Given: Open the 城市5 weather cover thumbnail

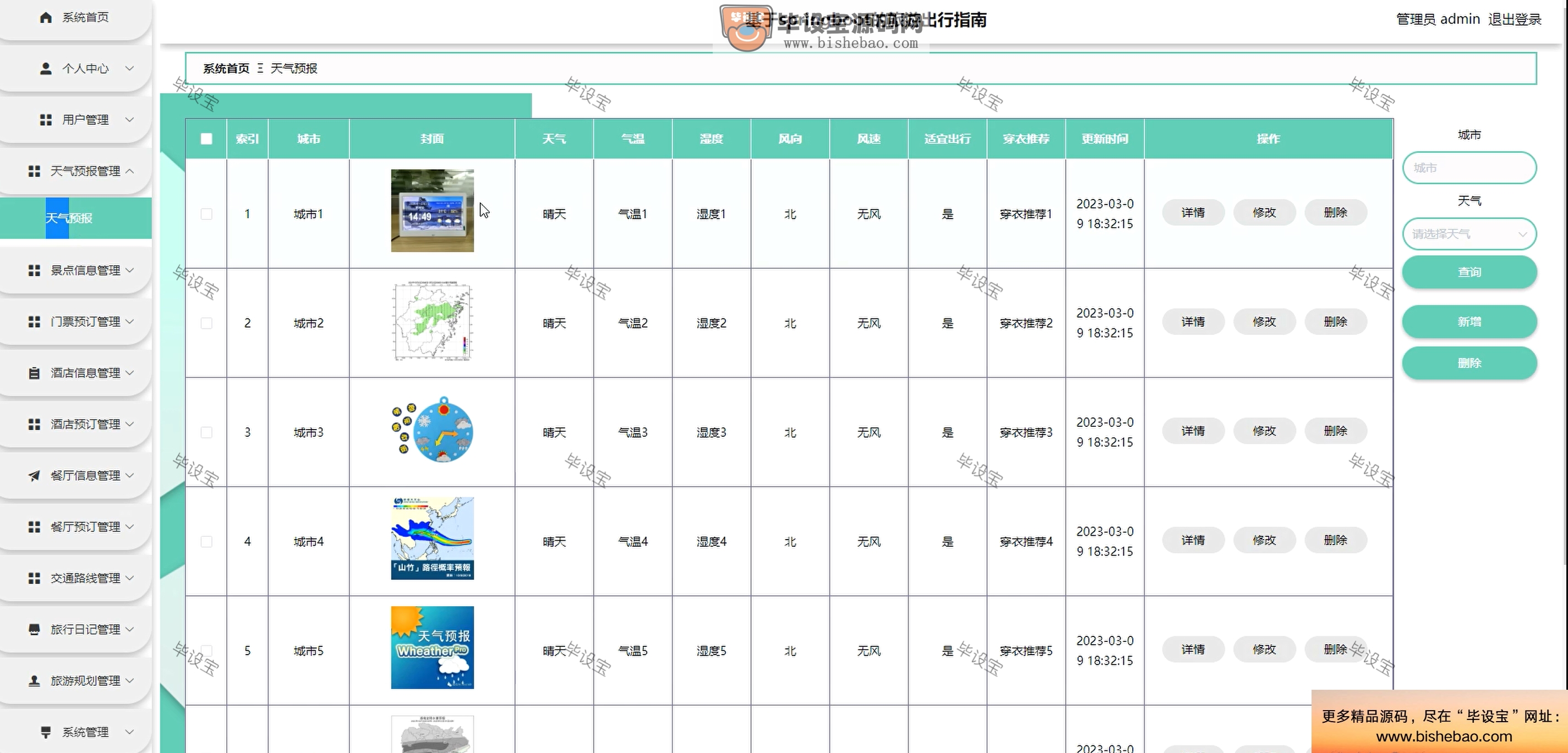Looking at the screenshot, I should [432, 648].
